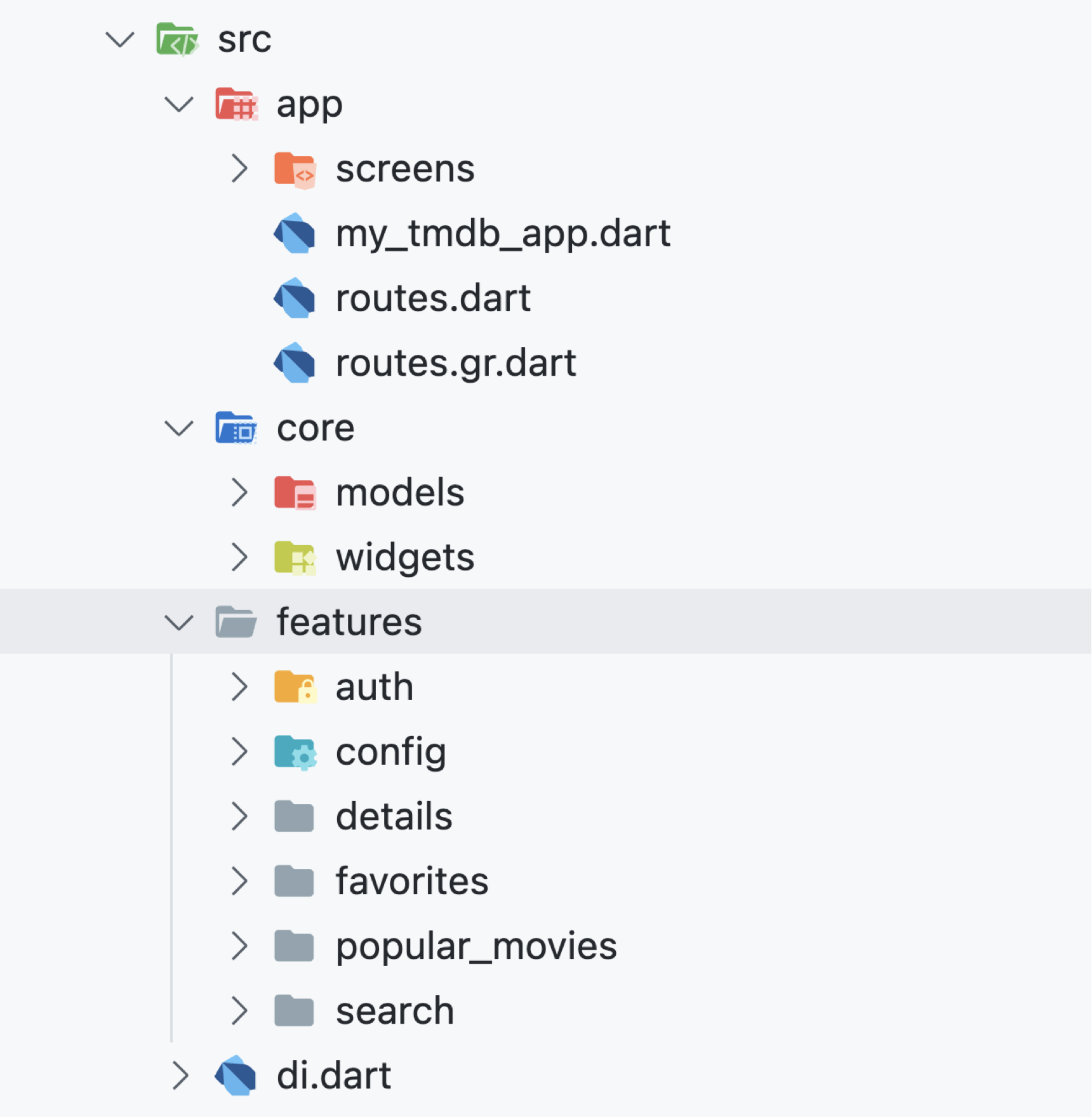Open the routes.dart file

click(432, 298)
